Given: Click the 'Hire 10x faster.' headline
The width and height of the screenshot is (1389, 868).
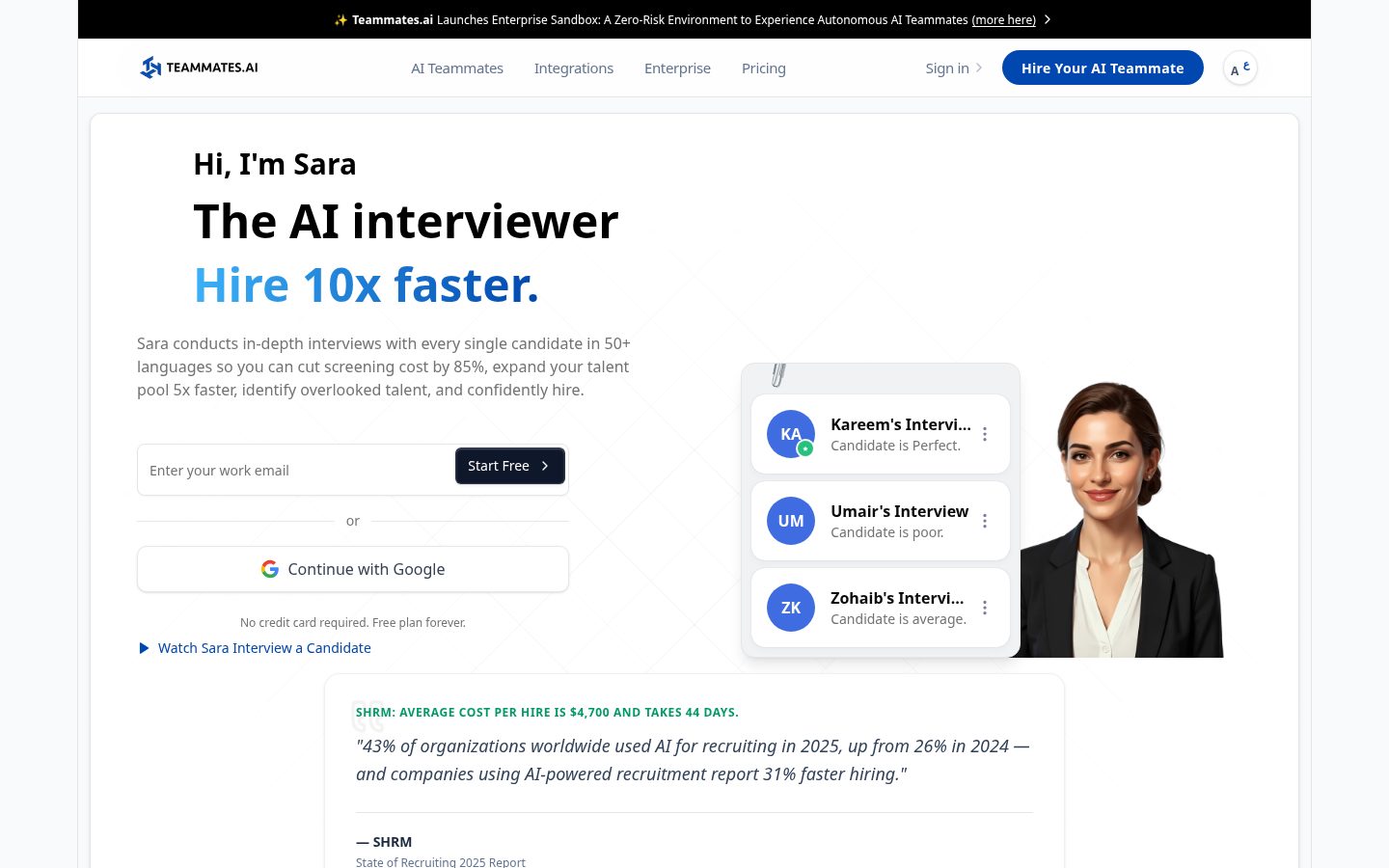Looking at the screenshot, I should tap(367, 285).
